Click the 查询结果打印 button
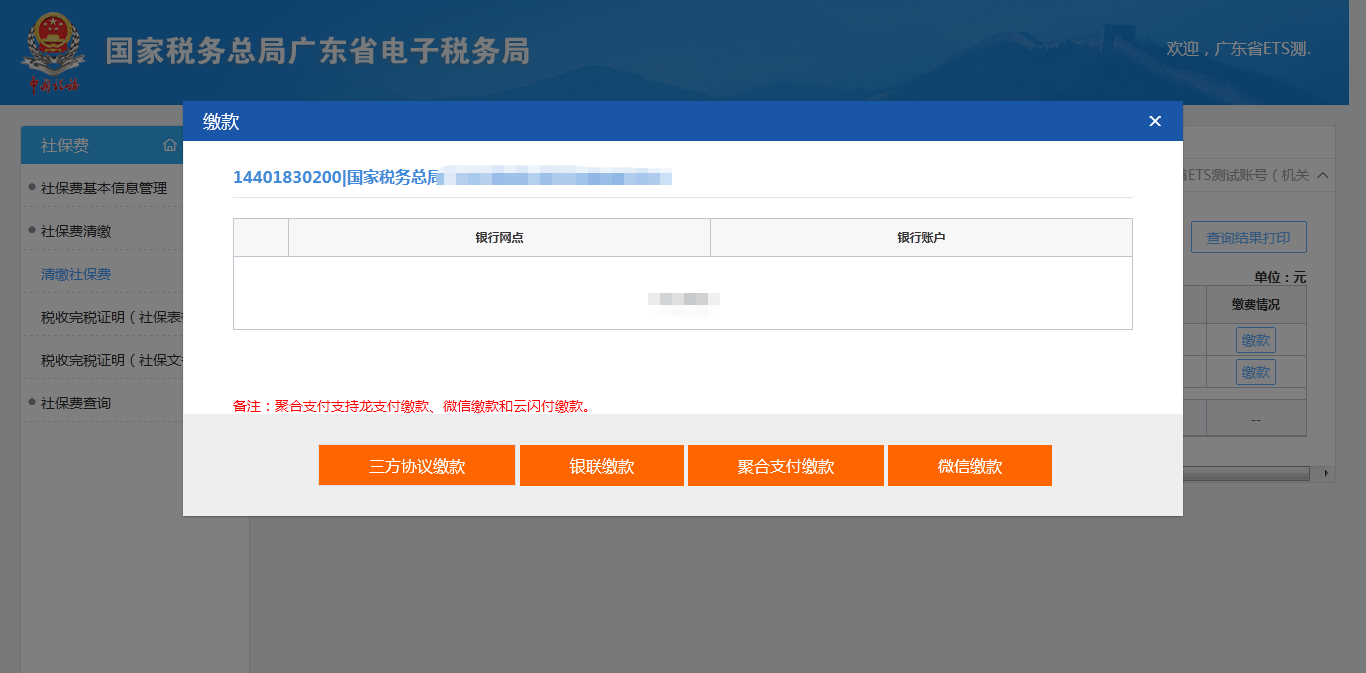 click(x=1248, y=238)
